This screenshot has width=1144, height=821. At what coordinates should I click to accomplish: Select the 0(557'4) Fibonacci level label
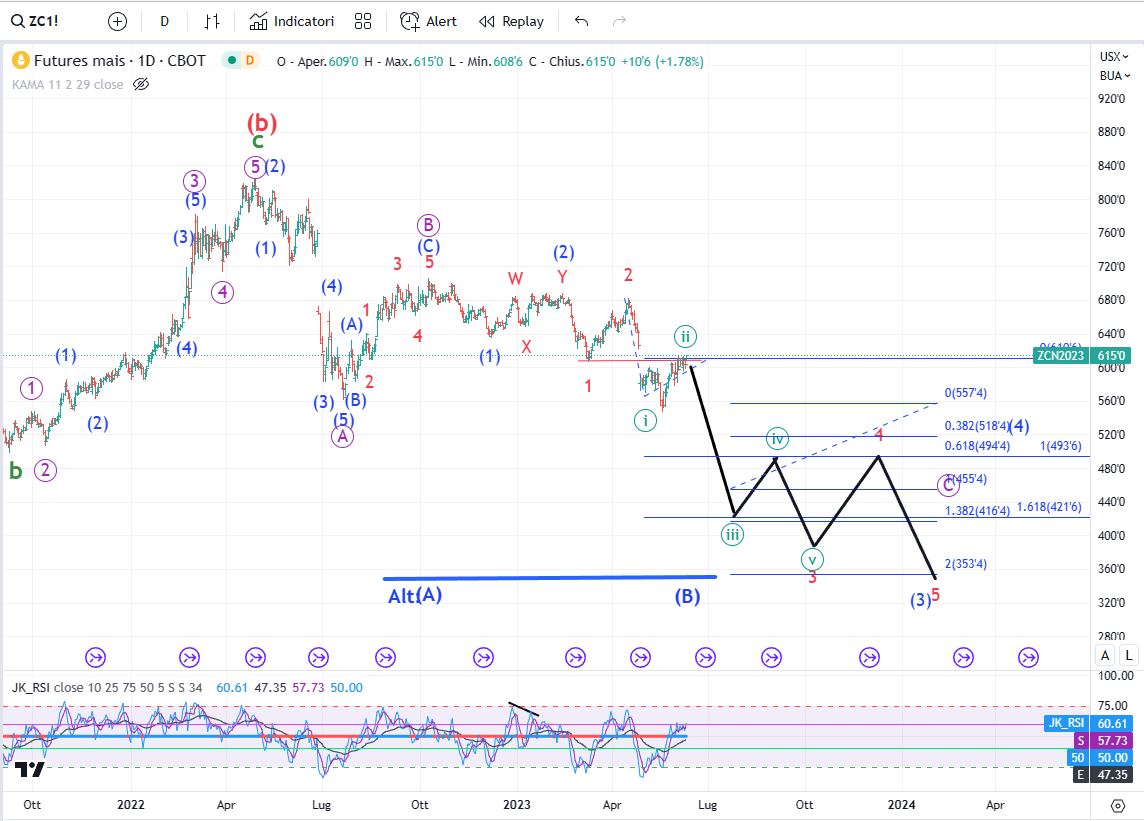965,393
